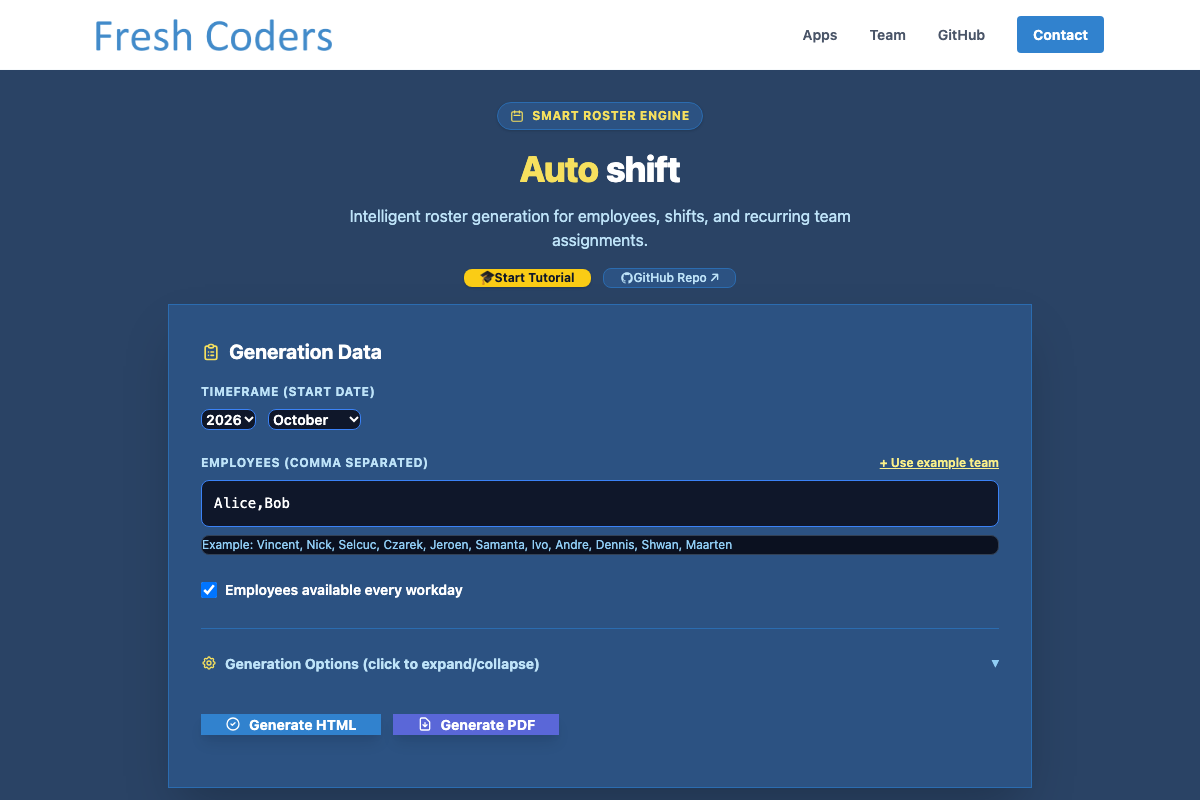Toggle Employees available every workday checkbox
The width and height of the screenshot is (1200, 800).
coord(209,590)
